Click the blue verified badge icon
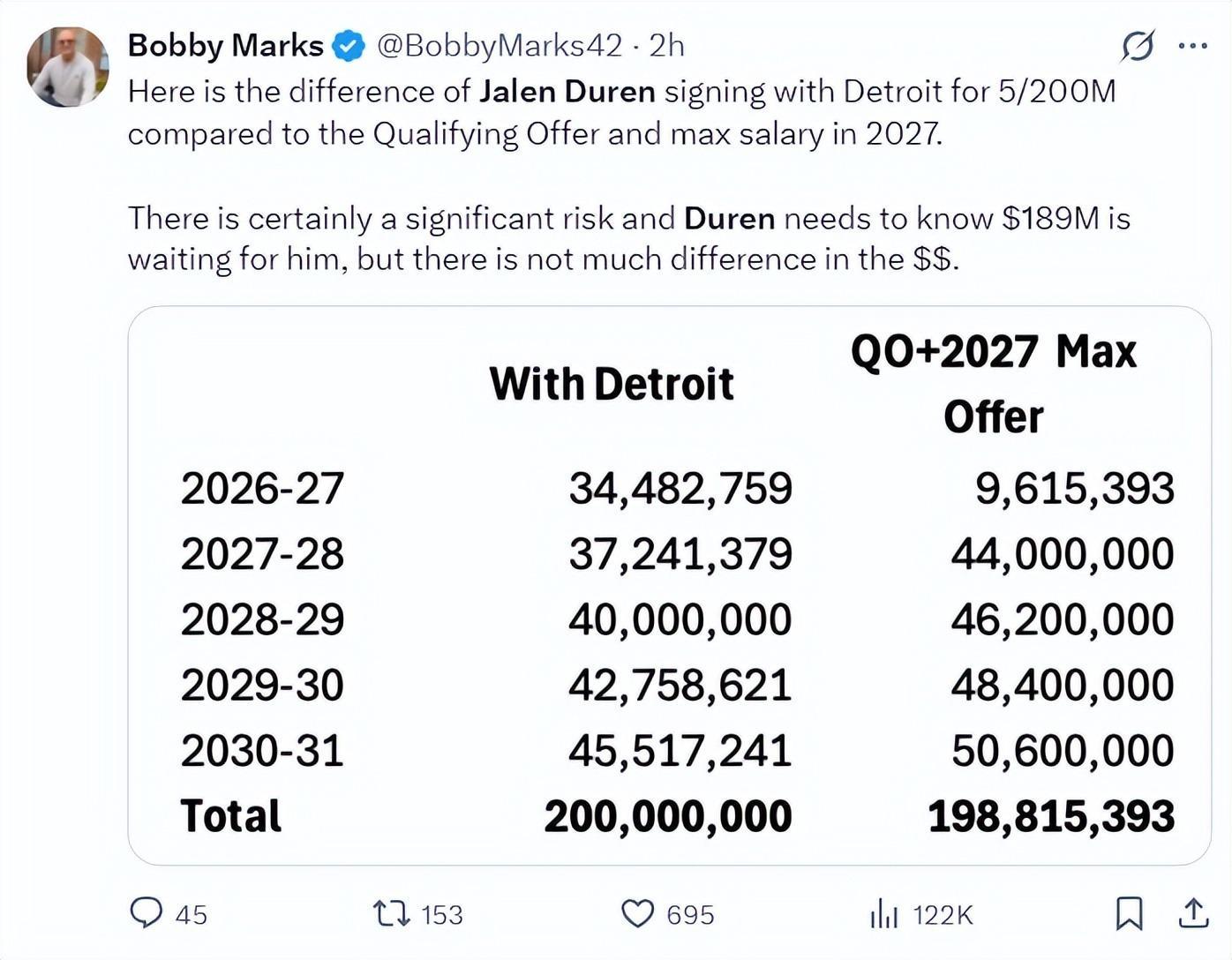Screen dimensions: 1232x960 [349, 46]
